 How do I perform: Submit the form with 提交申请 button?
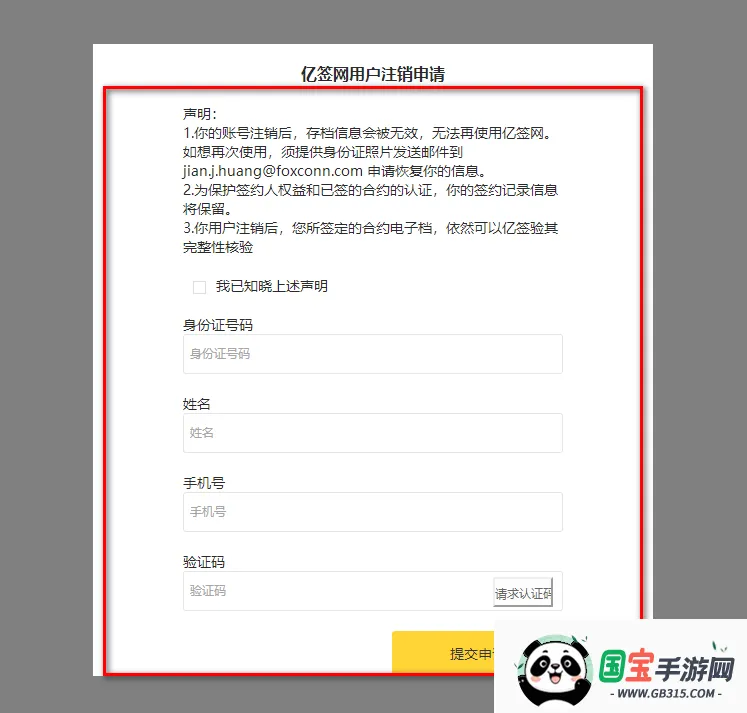445,654
